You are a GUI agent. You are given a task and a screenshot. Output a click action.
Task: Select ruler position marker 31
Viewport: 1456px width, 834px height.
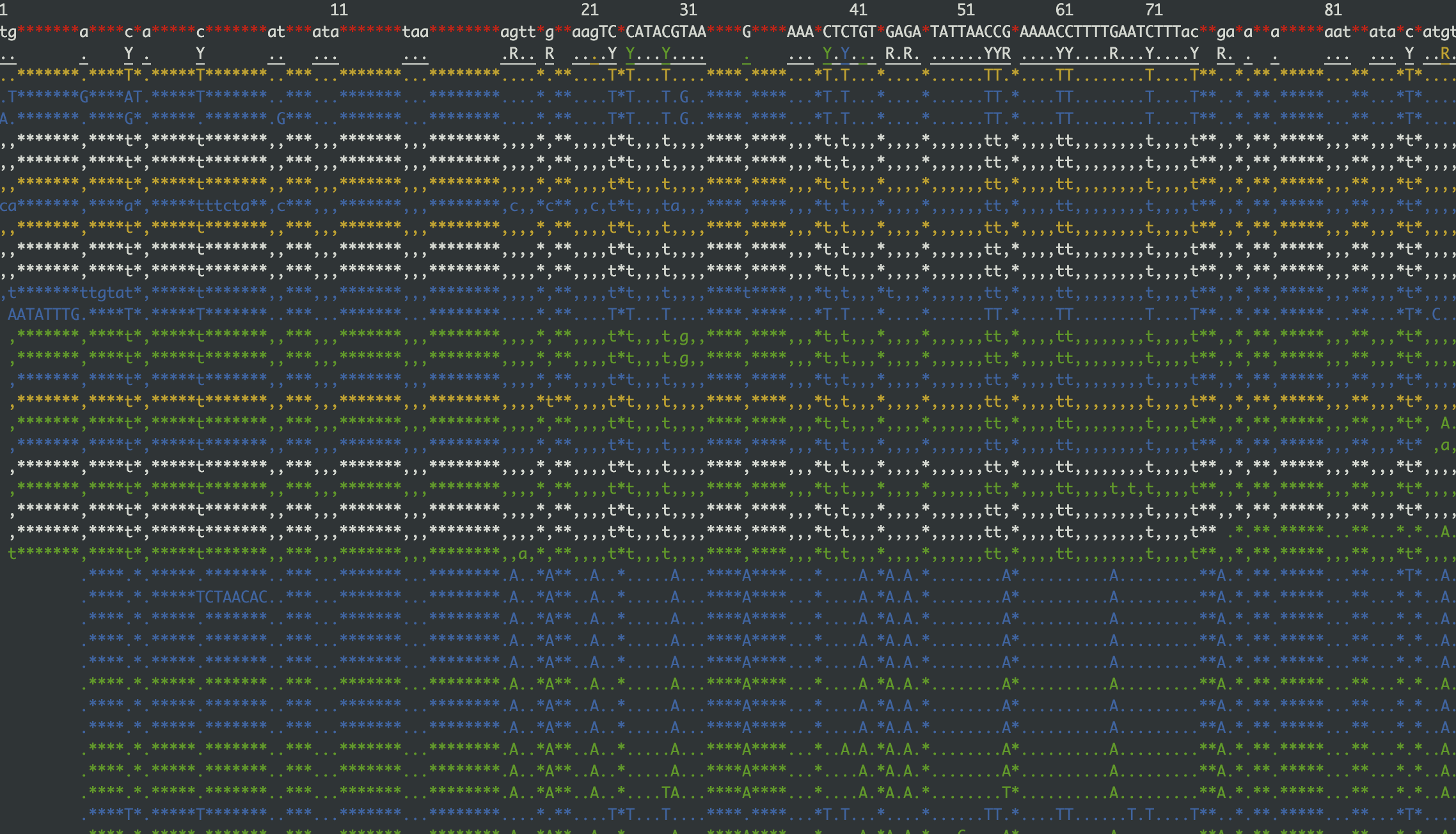(x=688, y=10)
